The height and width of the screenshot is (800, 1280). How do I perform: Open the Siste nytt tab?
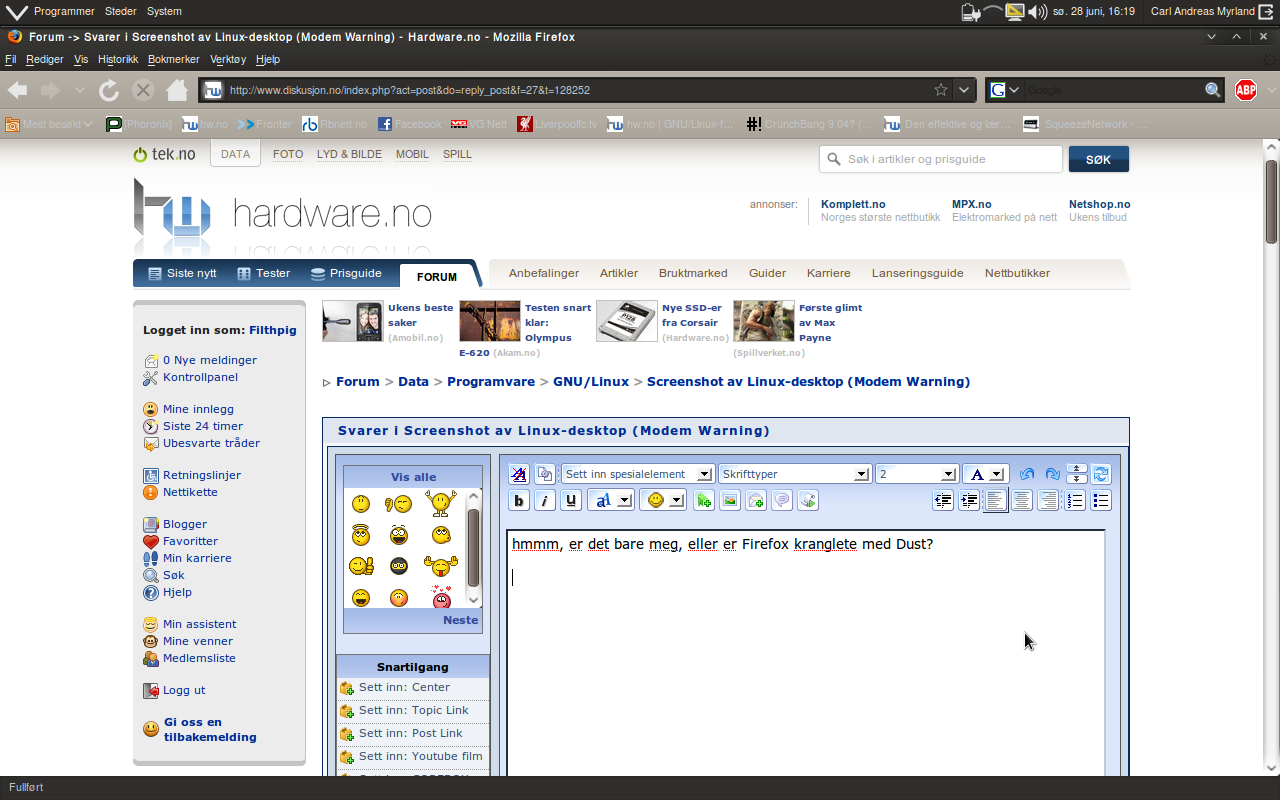(182, 273)
